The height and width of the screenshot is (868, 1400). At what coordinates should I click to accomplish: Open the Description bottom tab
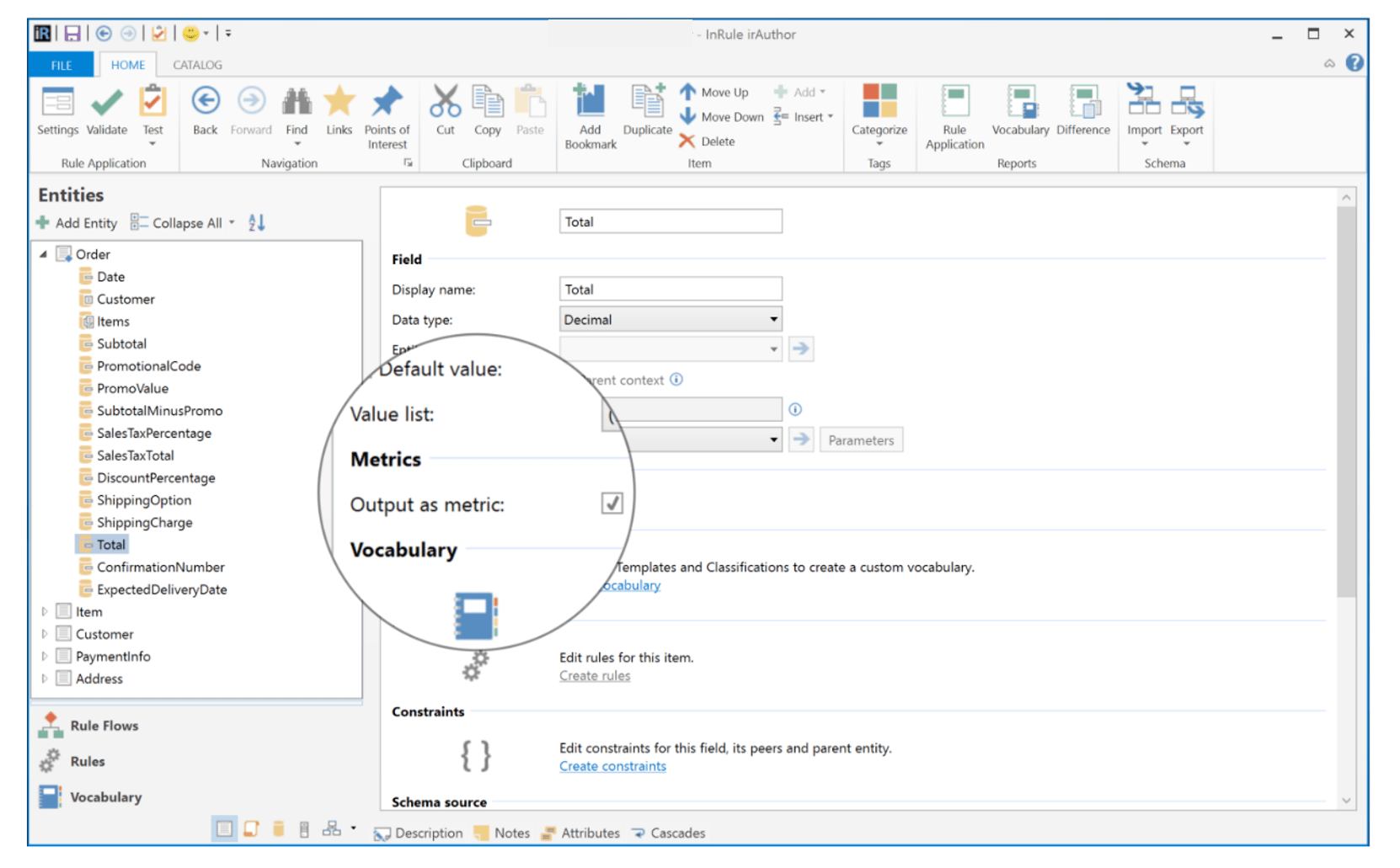[419, 833]
